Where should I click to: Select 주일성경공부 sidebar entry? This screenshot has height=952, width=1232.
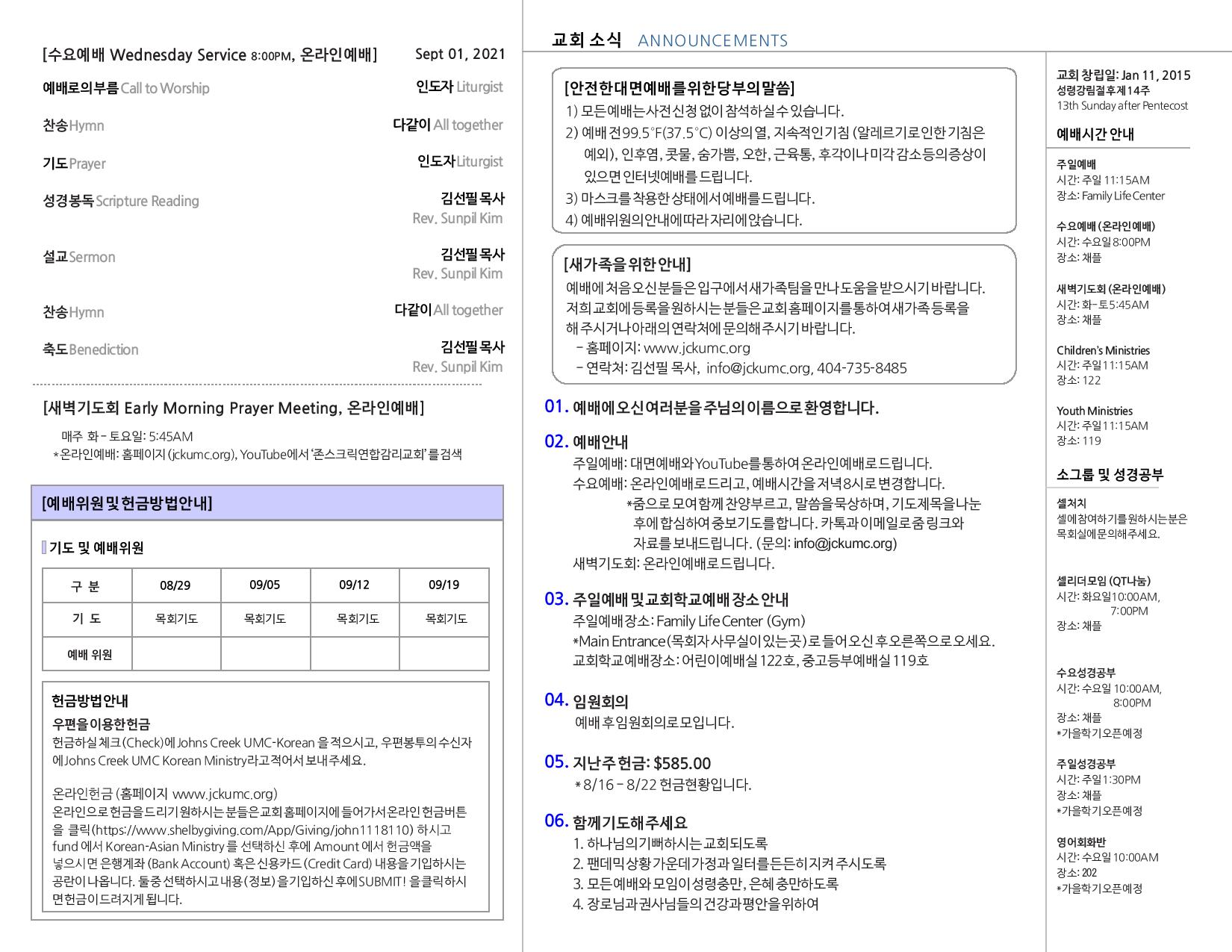tap(1086, 764)
